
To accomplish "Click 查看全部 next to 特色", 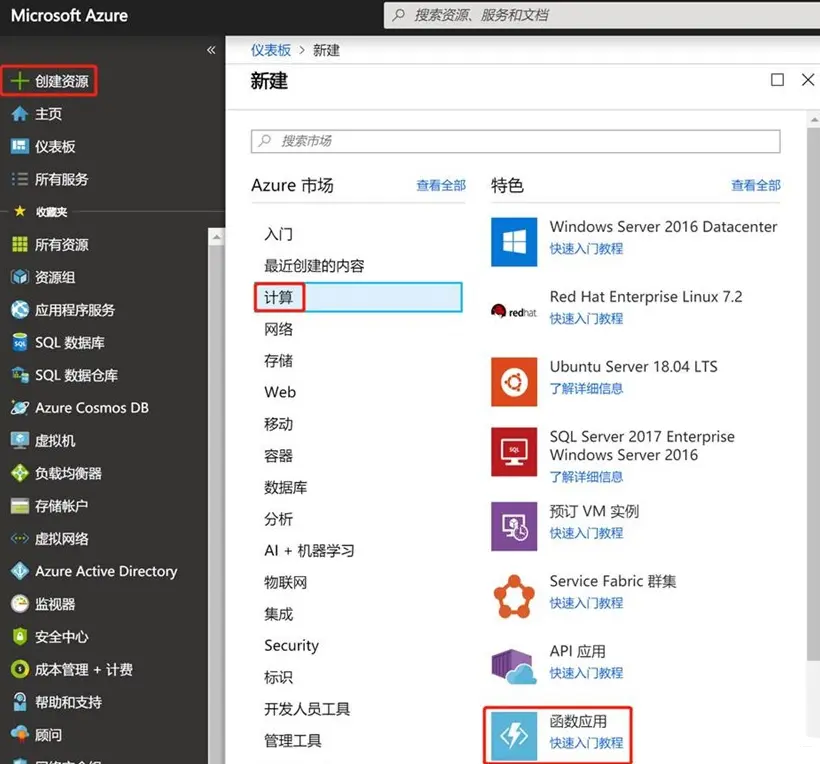I will (x=756, y=185).
